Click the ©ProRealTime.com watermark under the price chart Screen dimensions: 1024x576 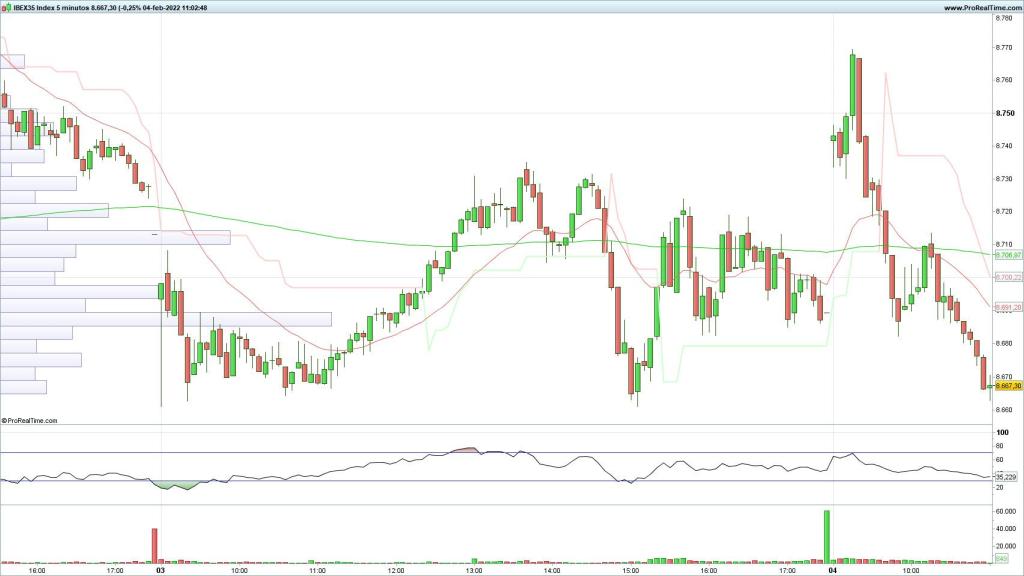pos(30,421)
